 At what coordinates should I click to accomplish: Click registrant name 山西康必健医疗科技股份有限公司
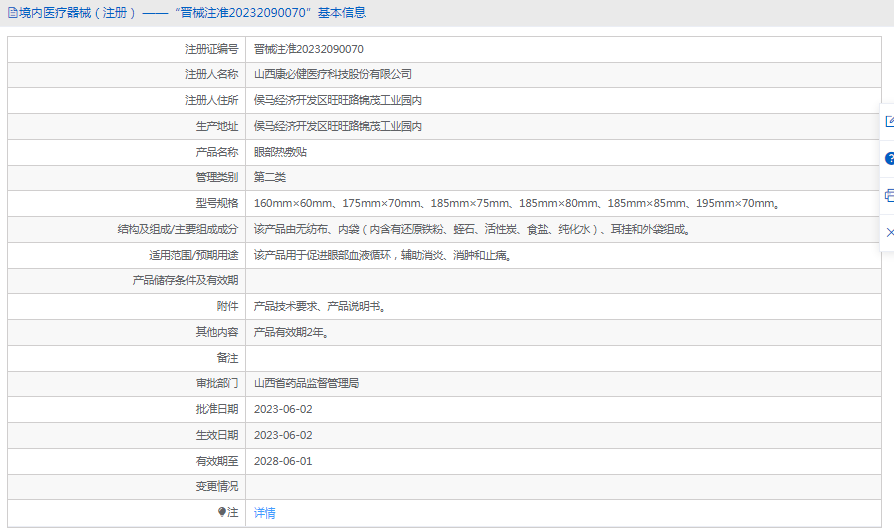(332, 74)
